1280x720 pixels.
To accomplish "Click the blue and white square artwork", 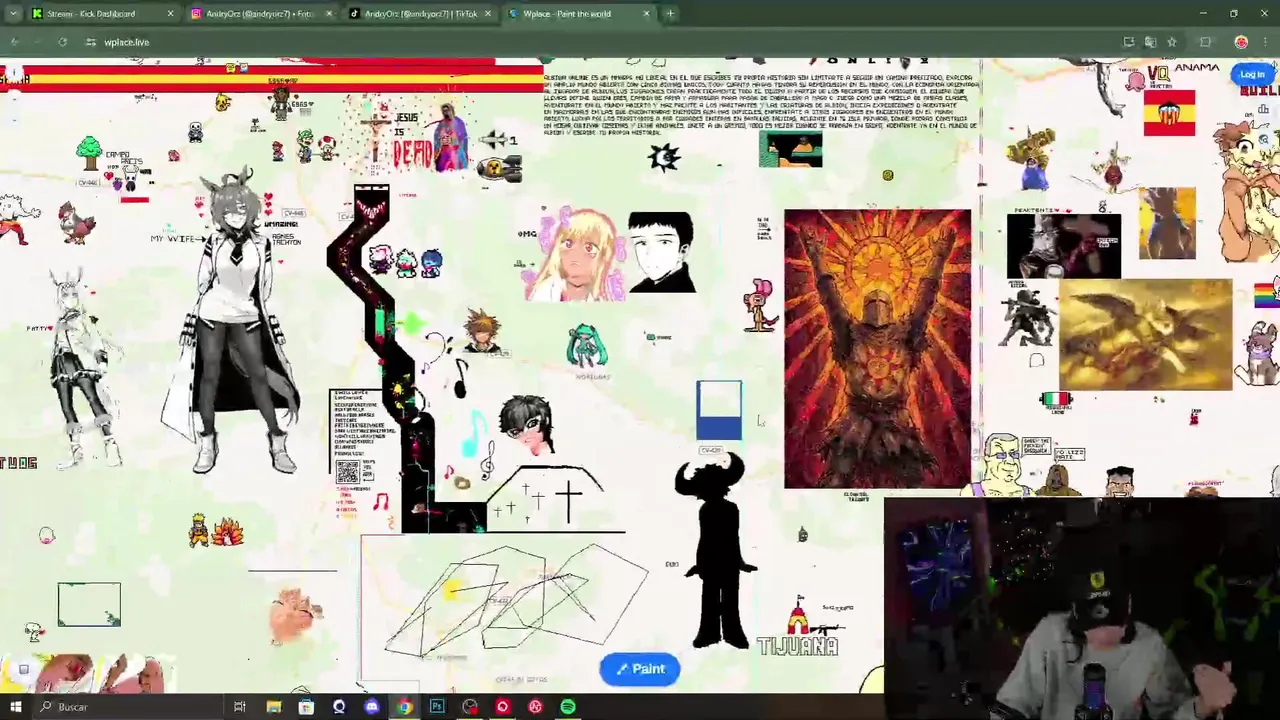I will 719,410.
